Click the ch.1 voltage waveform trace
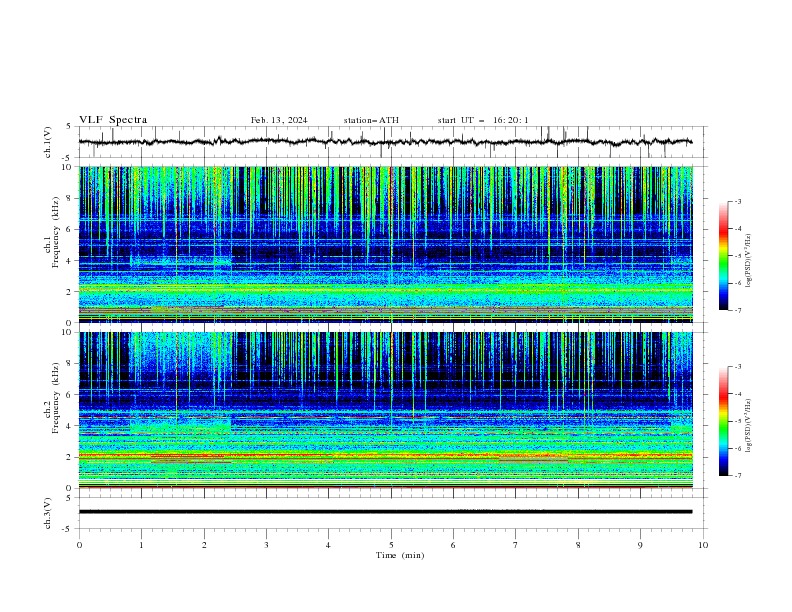 (385, 142)
